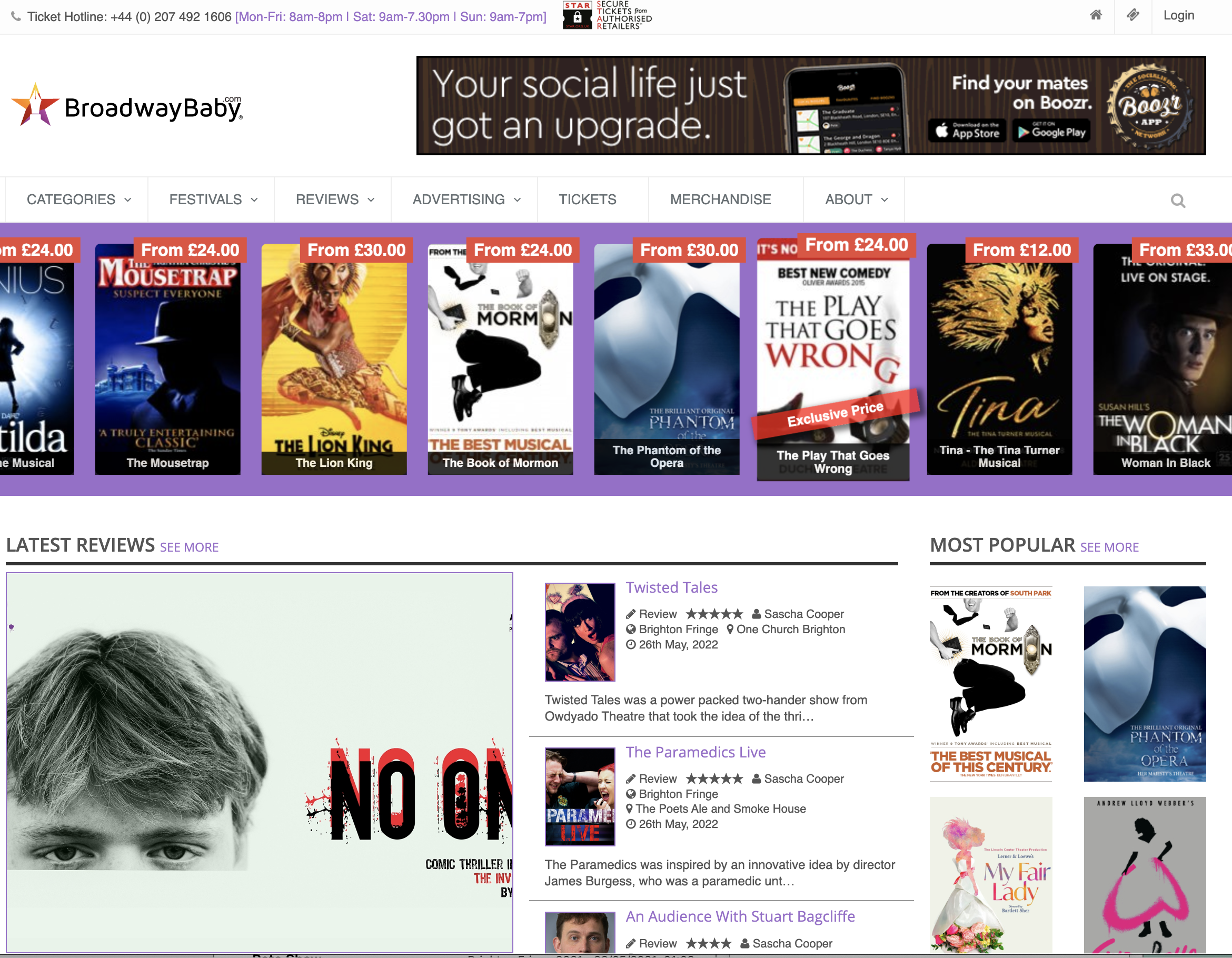
Task: Click the five-star rating for The Paramedics Live
Action: [714, 779]
